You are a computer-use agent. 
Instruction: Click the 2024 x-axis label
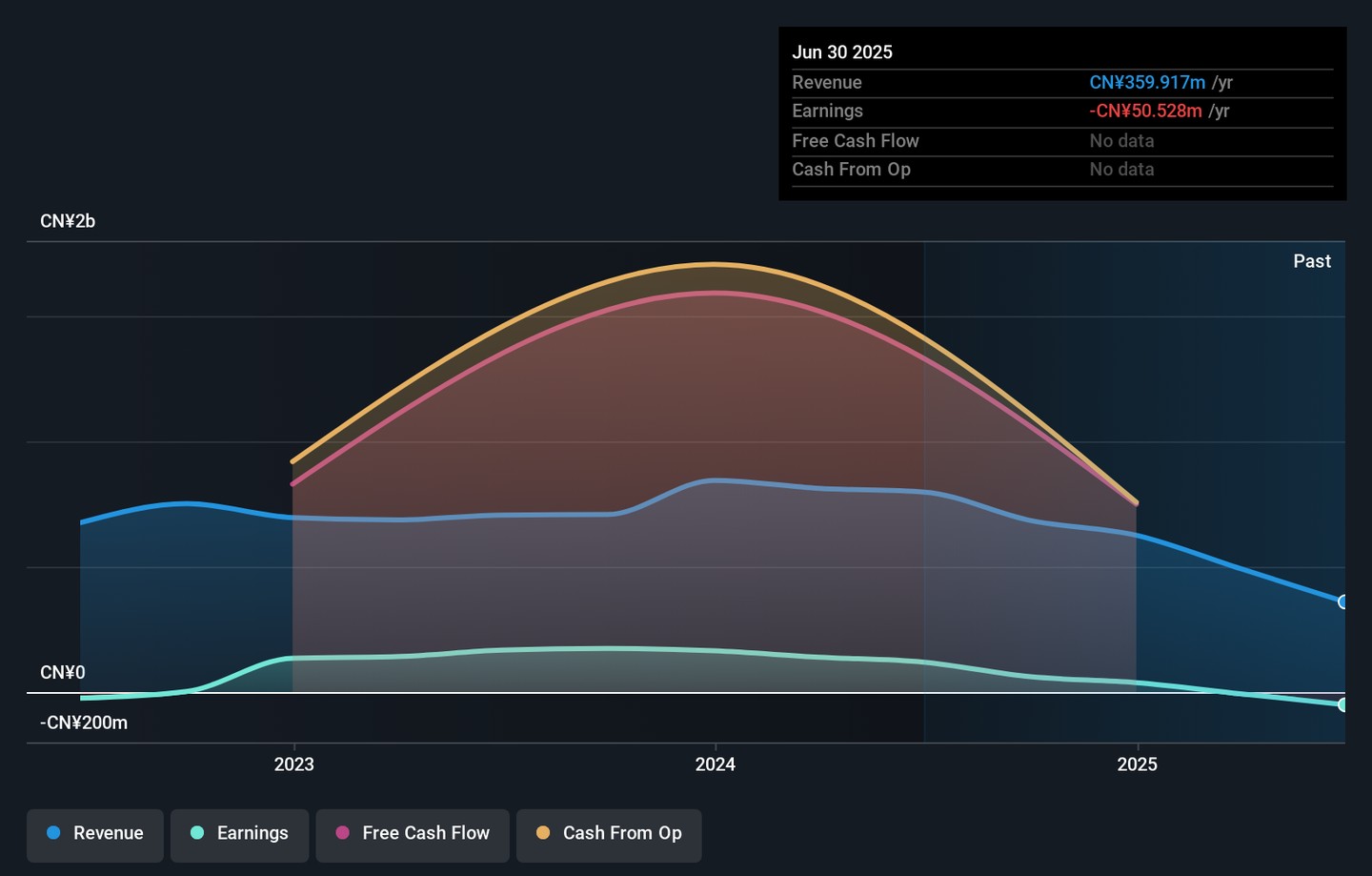tap(715, 764)
